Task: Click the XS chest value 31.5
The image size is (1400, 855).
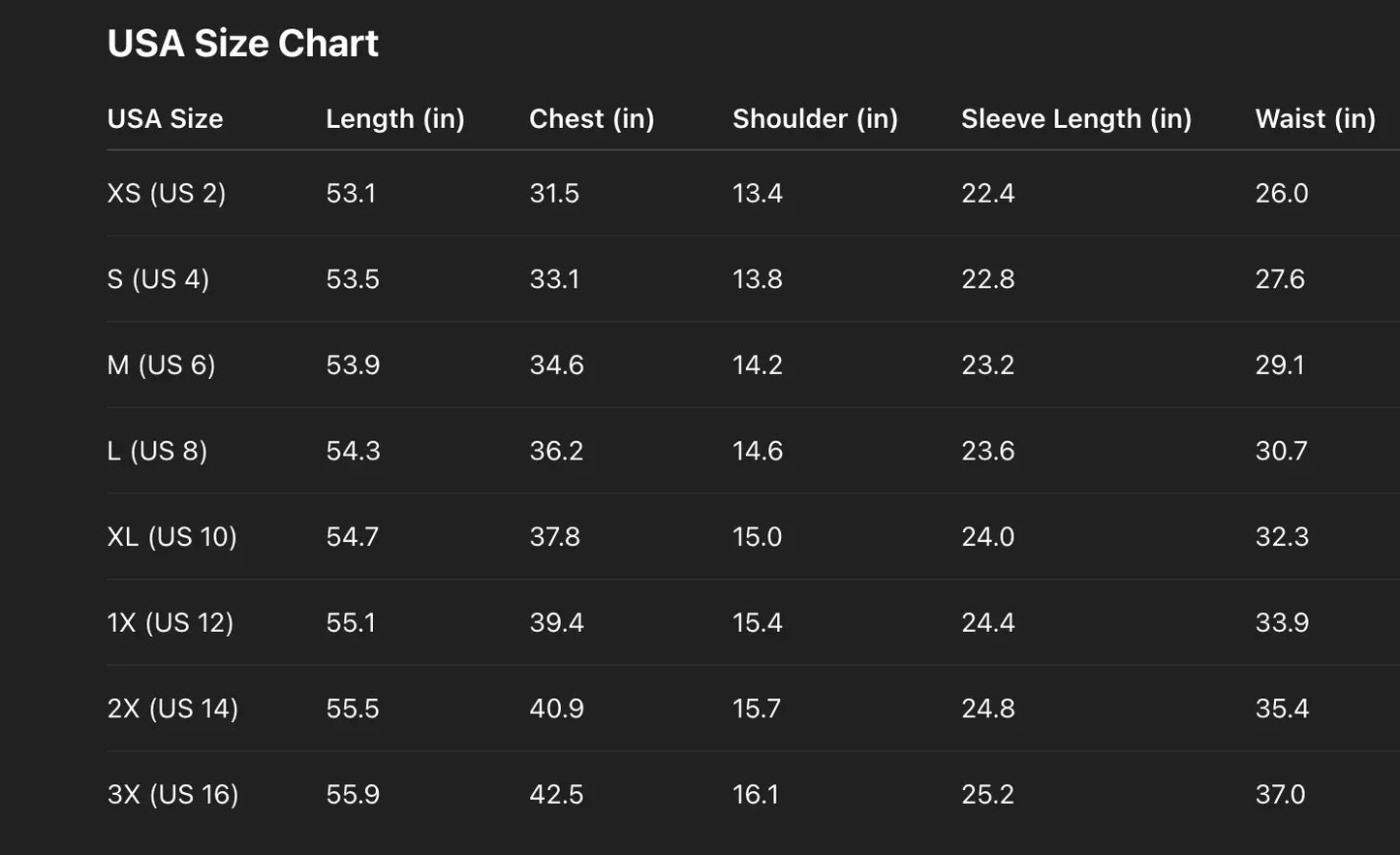Action: (x=554, y=194)
